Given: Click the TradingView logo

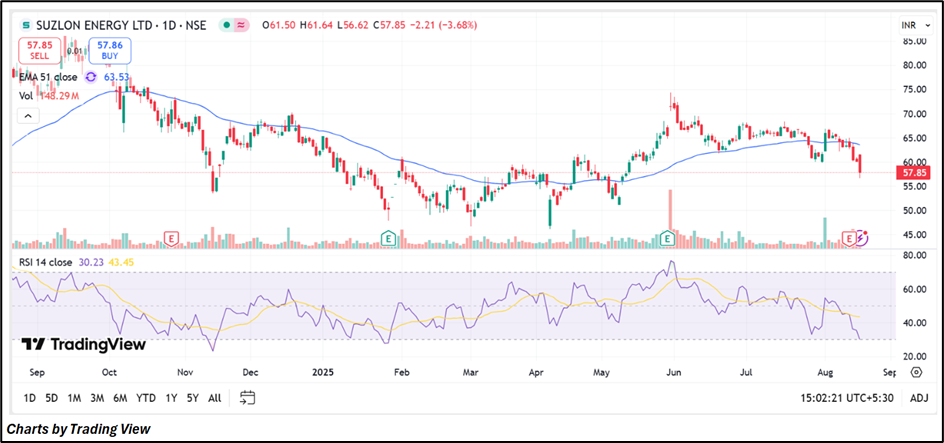Looking at the screenshot, I should [84, 344].
